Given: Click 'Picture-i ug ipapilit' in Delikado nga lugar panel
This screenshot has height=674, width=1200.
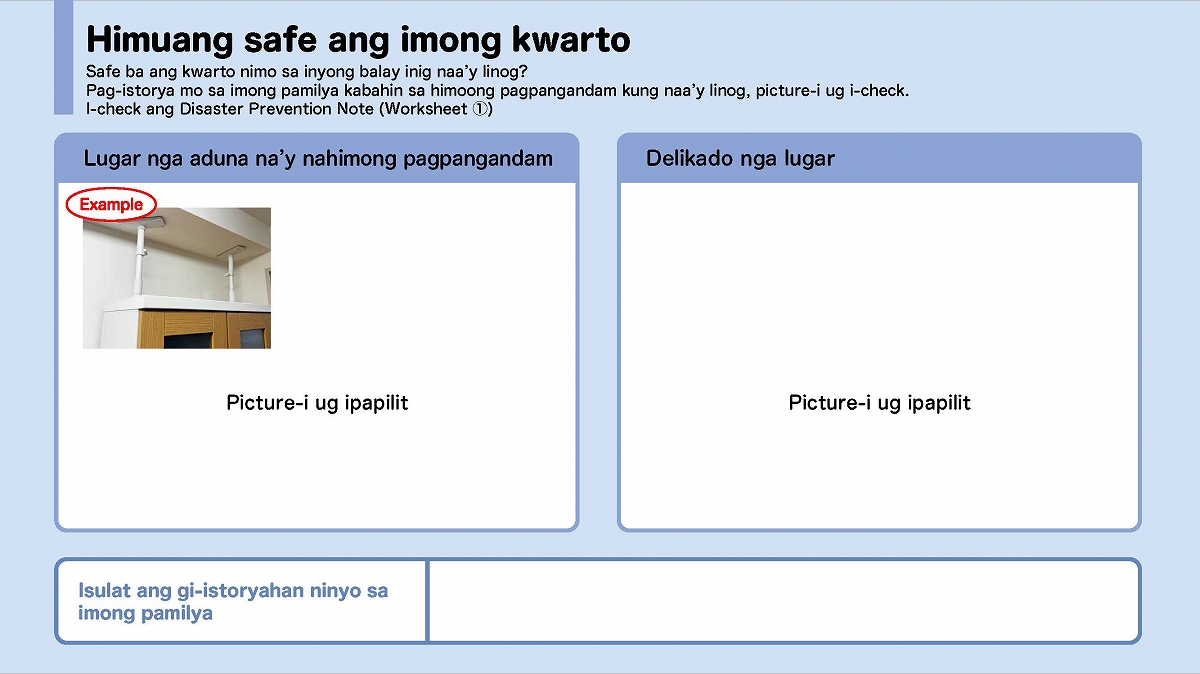Looking at the screenshot, I should point(880,403).
